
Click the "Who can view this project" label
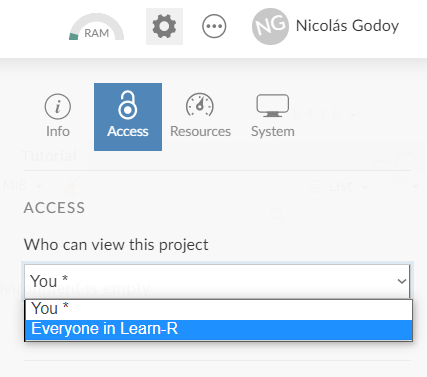point(116,245)
